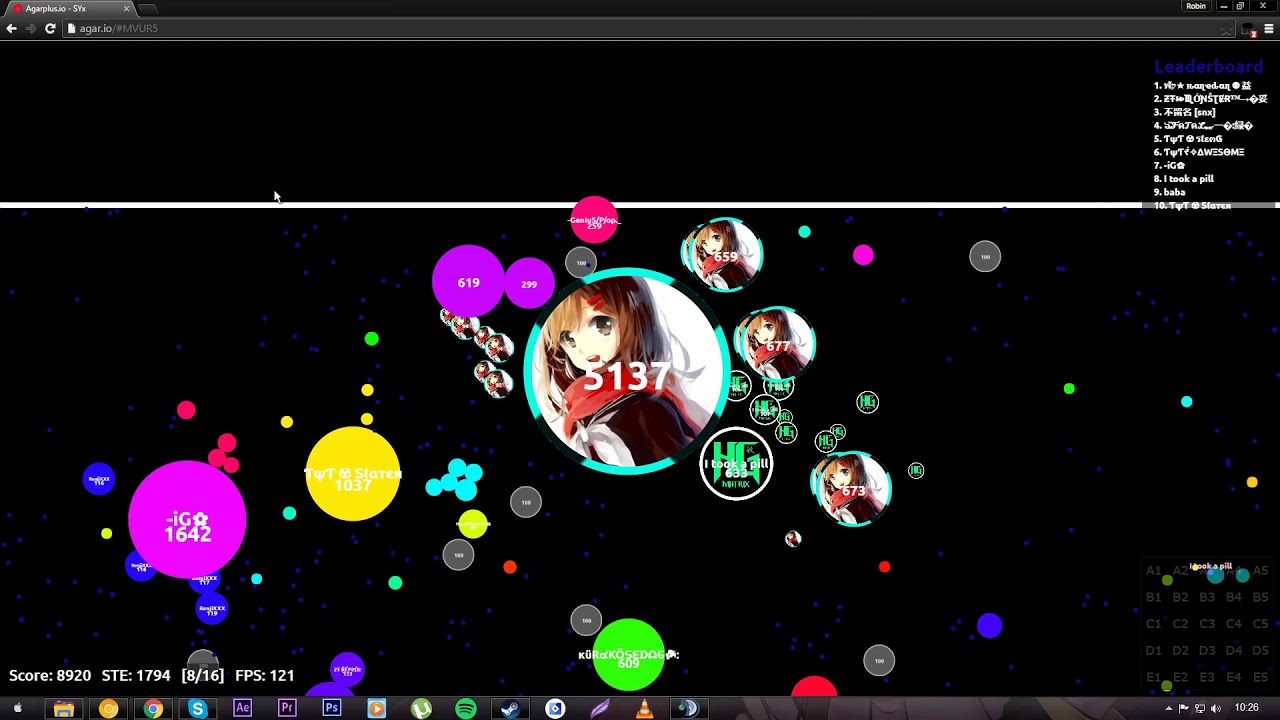This screenshot has height=720, width=1280.
Task: Click minimap sector B1
Action: click(1154, 597)
